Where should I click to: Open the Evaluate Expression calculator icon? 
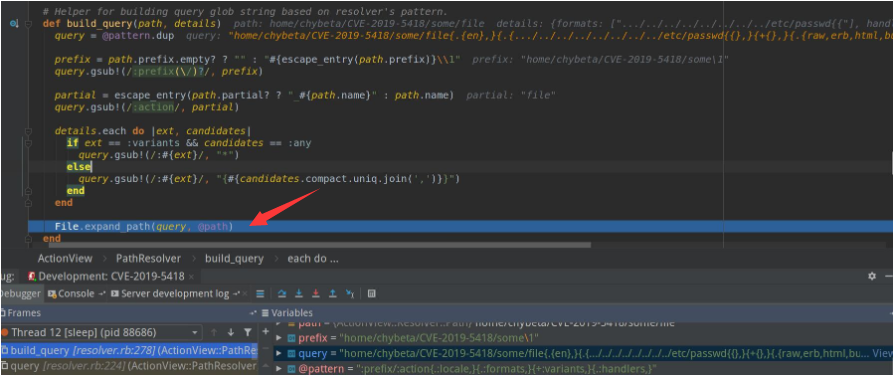[x=371, y=294]
